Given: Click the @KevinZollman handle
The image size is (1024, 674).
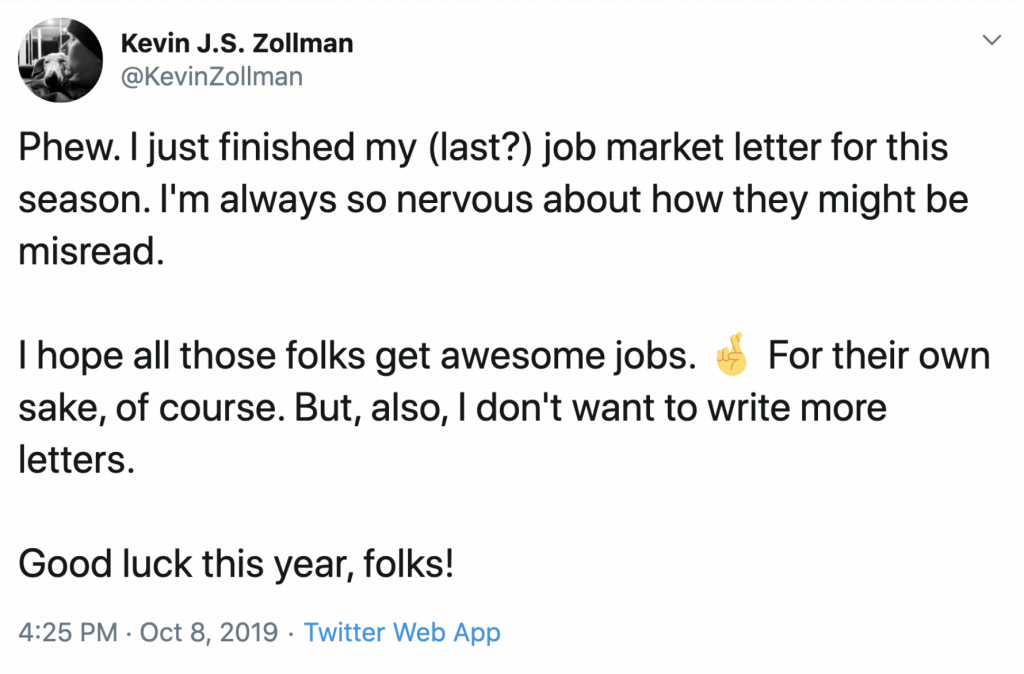Looking at the screenshot, I should [x=210, y=76].
